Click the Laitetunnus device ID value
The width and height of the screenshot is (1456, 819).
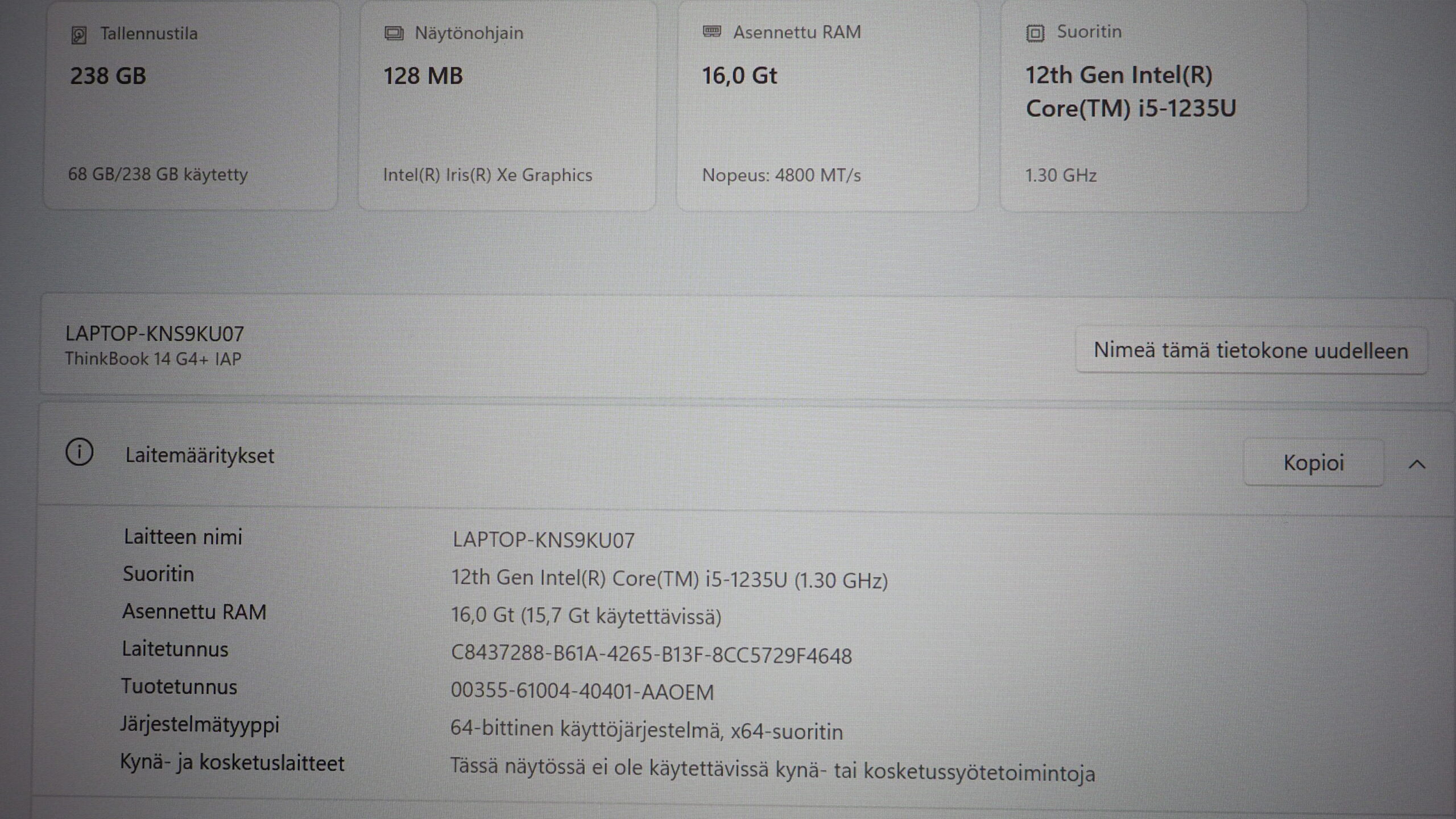[651, 655]
